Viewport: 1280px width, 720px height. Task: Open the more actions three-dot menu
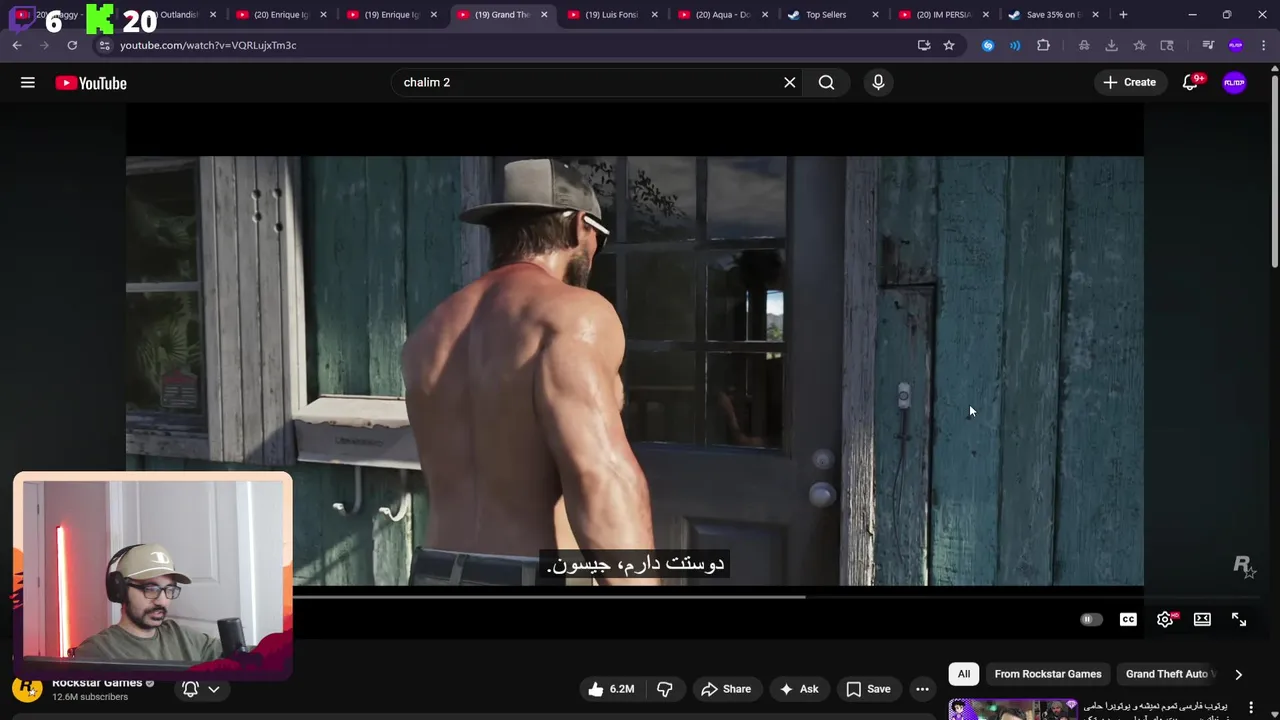click(922, 689)
